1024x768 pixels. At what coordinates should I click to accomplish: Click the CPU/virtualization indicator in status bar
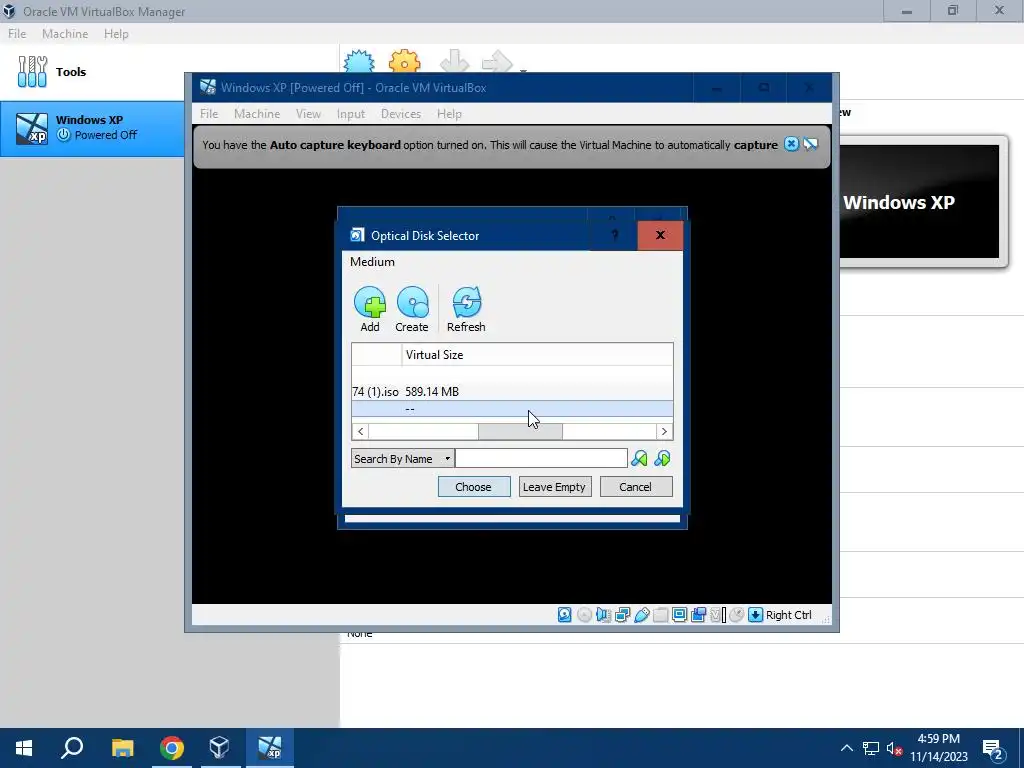click(x=717, y=615)
